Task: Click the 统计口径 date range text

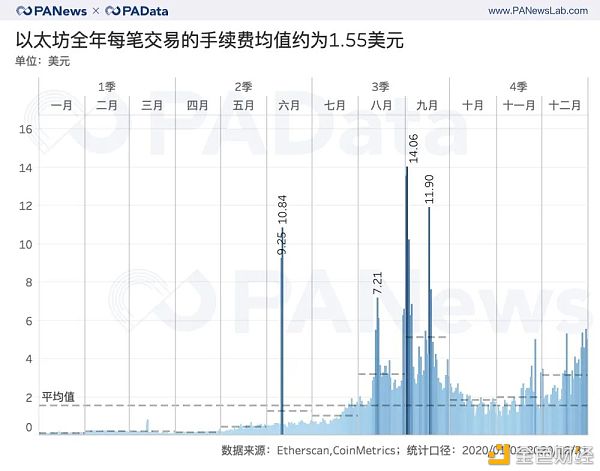Action: 499,450
